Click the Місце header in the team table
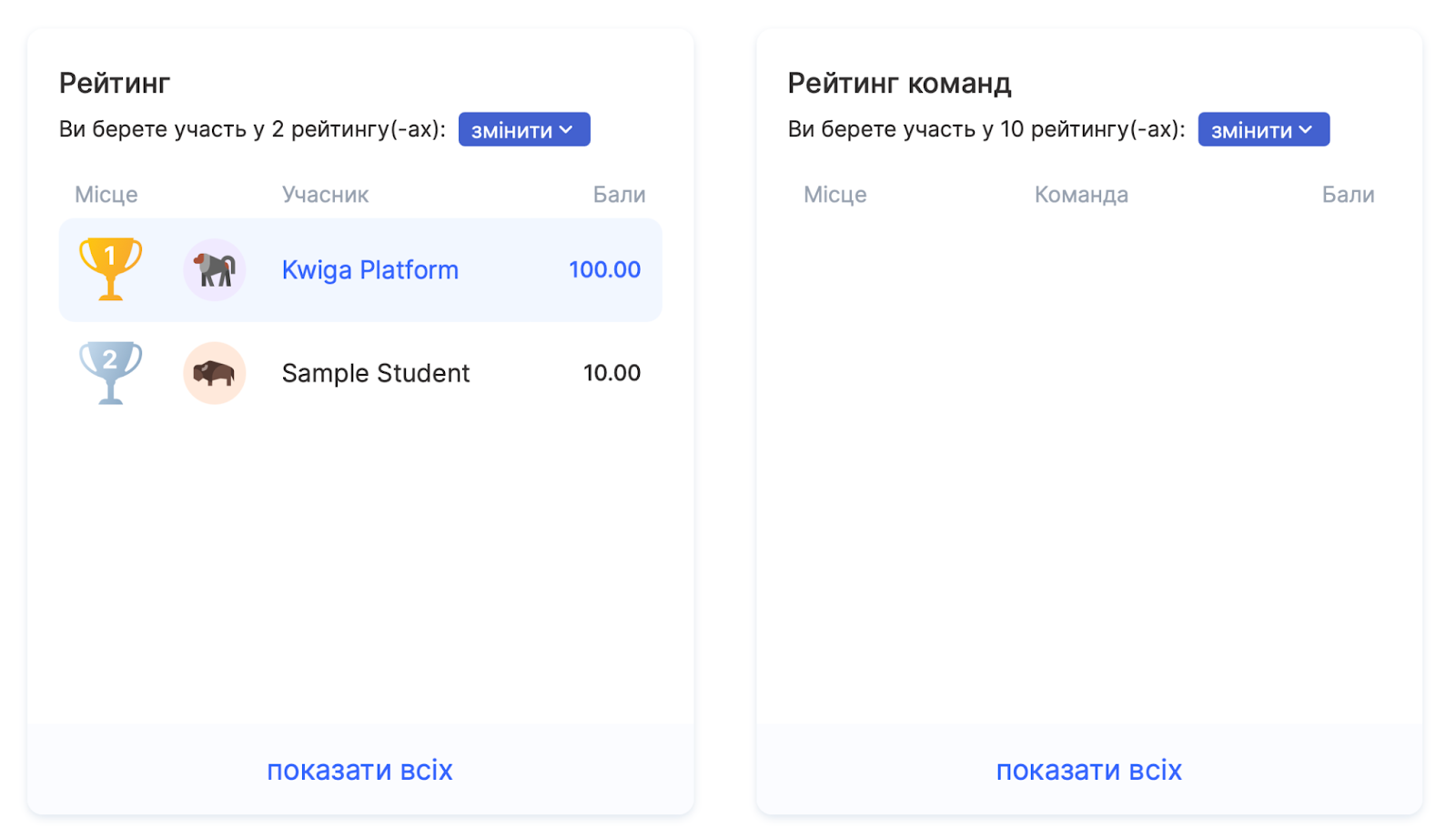 coord(834,195)
